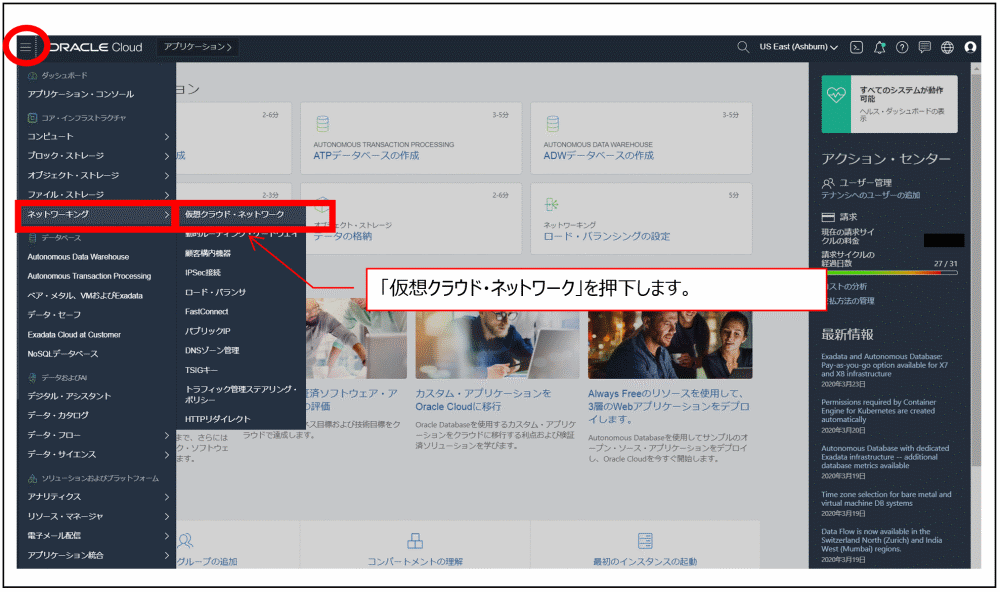The height and width of the screenshot is (592, 1000).
Task: Select HTTPリダイレクト in submenu
Action: 217,419
